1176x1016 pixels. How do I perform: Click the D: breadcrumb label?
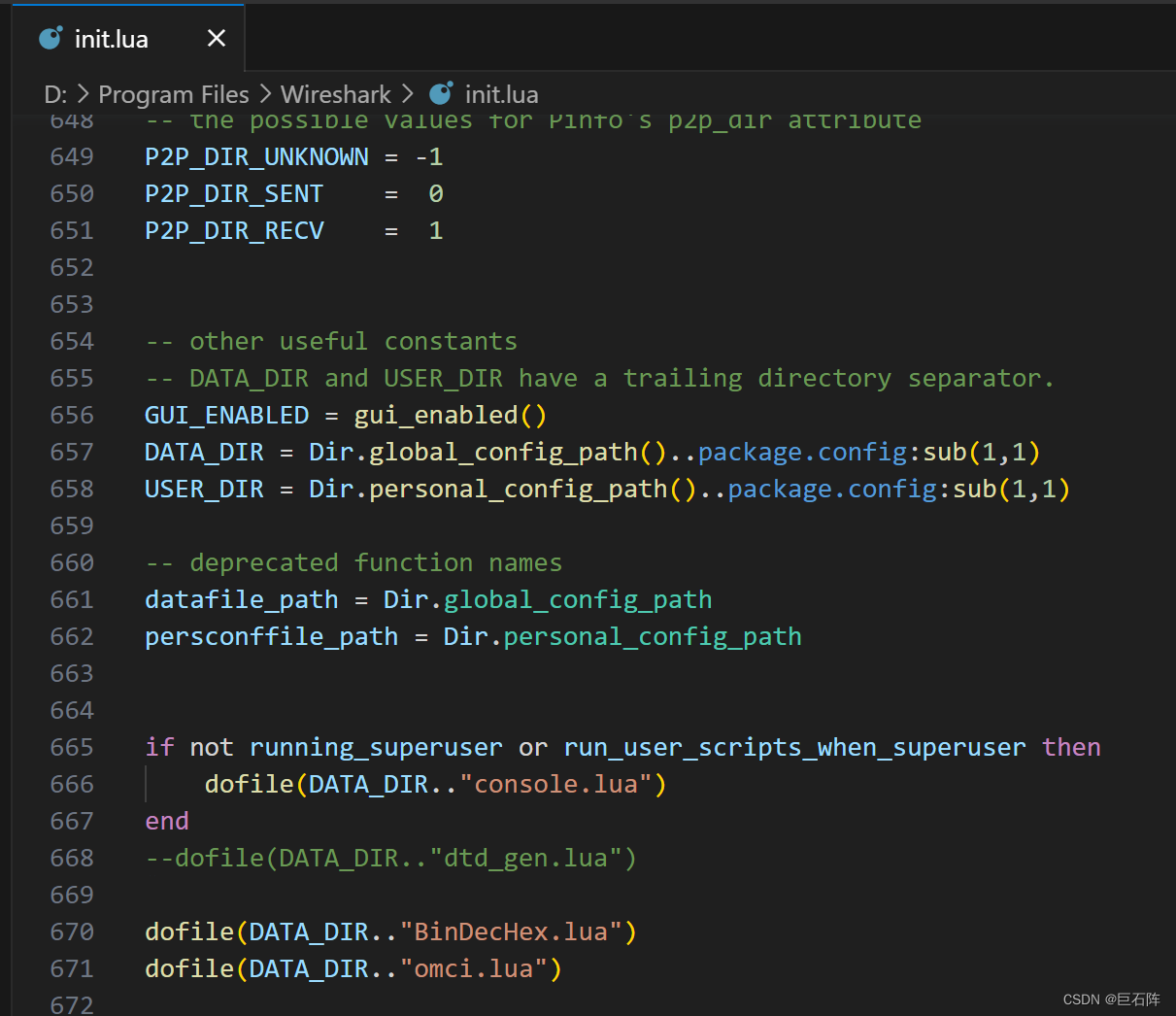tap(55, 93)
